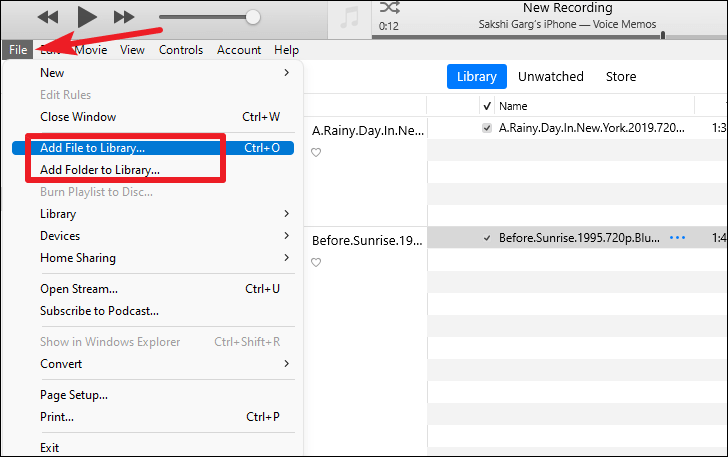Viewport: 728px width, 457px height.
Task: Select Subscribe to Podcast
Action: coord(153,311)
